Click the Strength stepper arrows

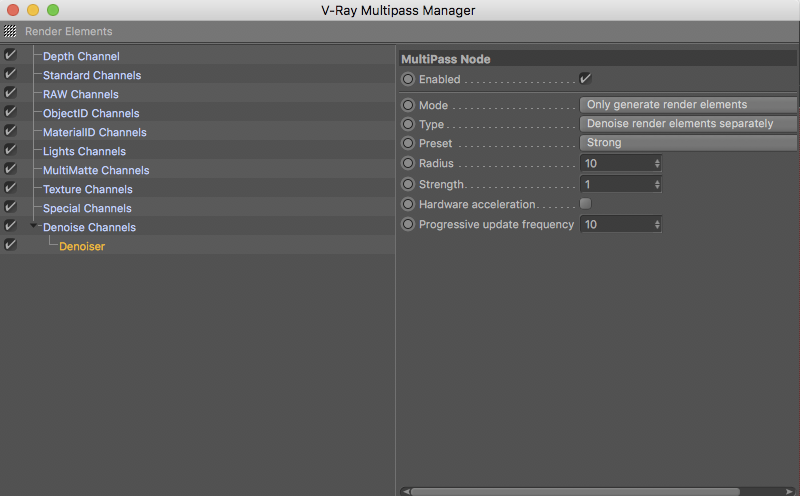click(x=657, y=184)
